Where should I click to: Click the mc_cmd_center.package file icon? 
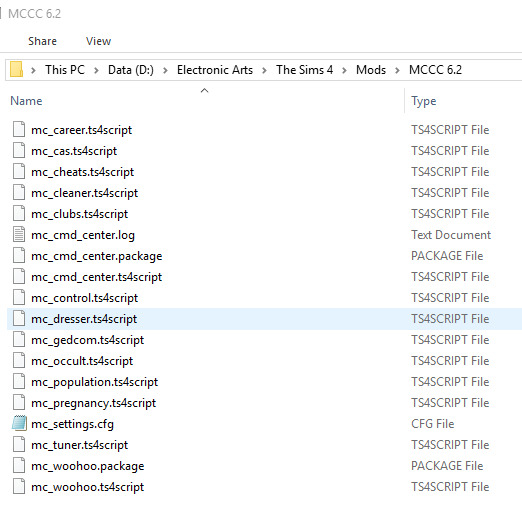pyautogui.click(x=19, y=255)
